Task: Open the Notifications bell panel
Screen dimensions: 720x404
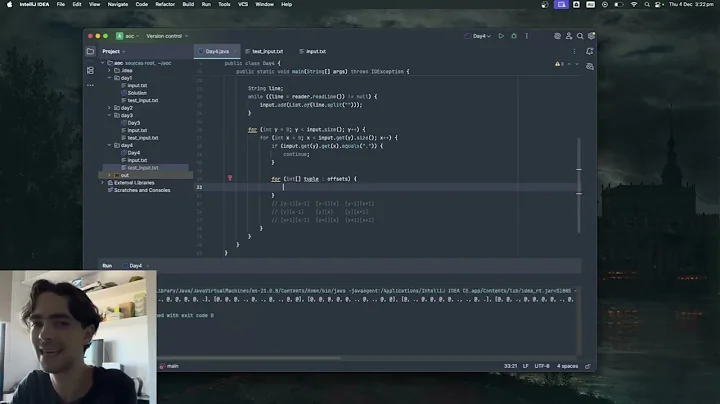Action: (590, 51)
